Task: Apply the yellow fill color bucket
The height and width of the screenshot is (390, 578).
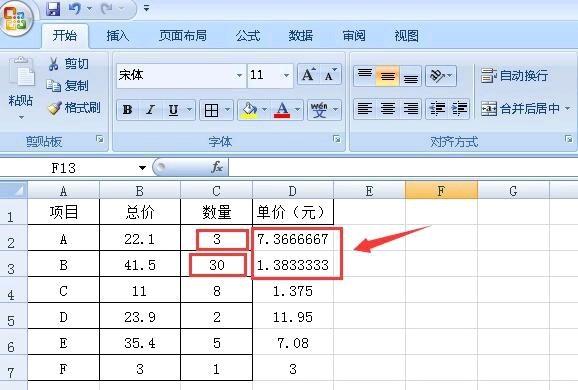Action: [249, 110]
